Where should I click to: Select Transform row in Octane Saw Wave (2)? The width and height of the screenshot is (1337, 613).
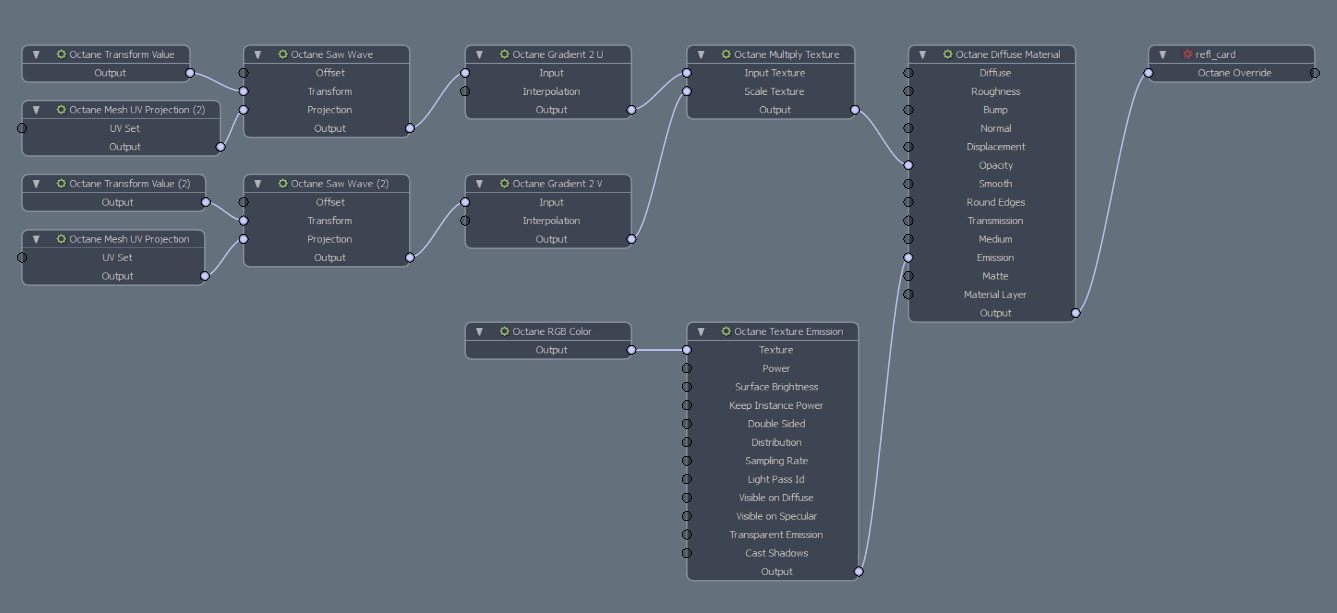point(327,220)
